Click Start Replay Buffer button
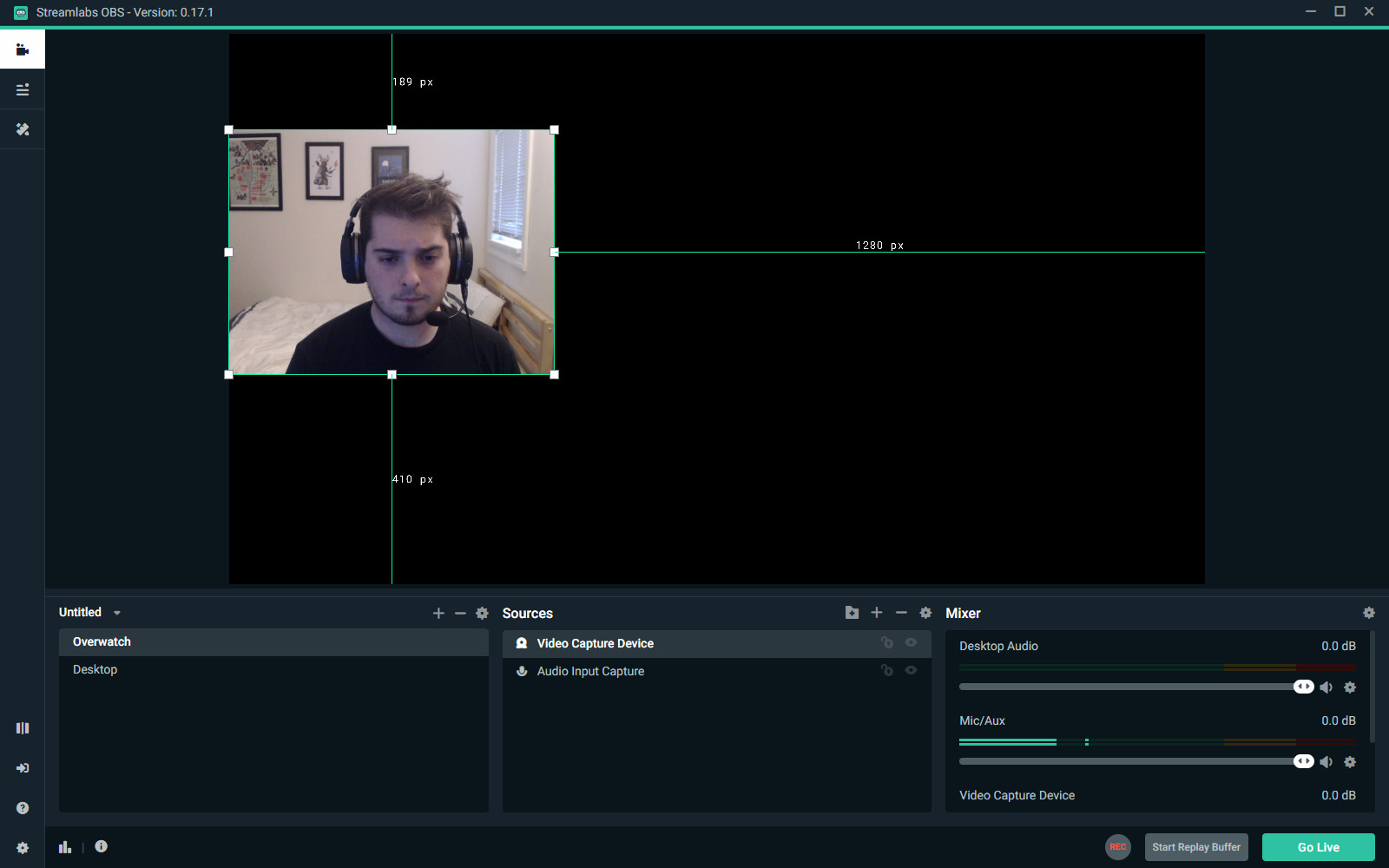 click(1196, 847)
